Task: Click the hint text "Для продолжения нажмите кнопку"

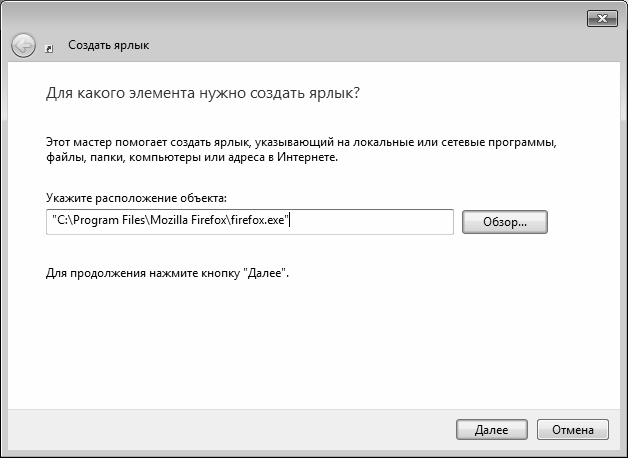Action: (x=168, y=272)
